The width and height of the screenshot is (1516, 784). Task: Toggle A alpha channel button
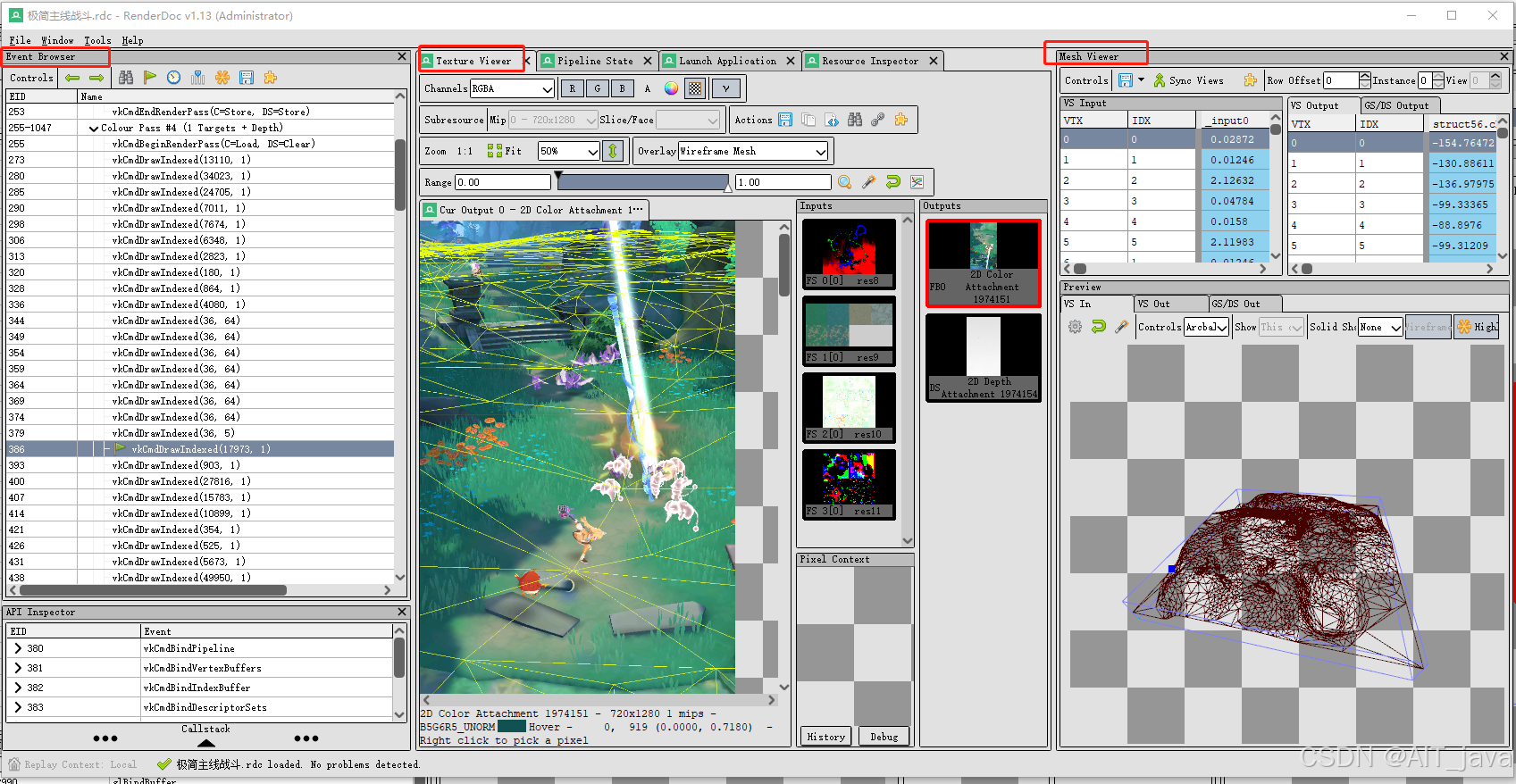click(648, 88)
